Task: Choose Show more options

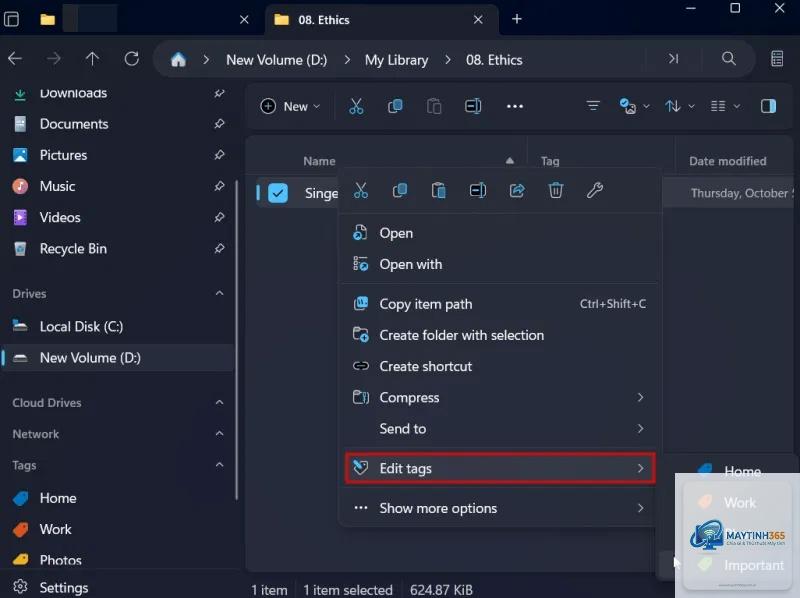Action: pos(499,508)
